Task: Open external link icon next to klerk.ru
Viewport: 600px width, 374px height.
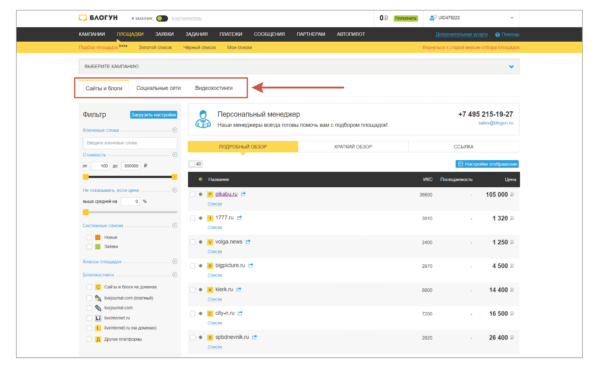Action: (239, 289)
